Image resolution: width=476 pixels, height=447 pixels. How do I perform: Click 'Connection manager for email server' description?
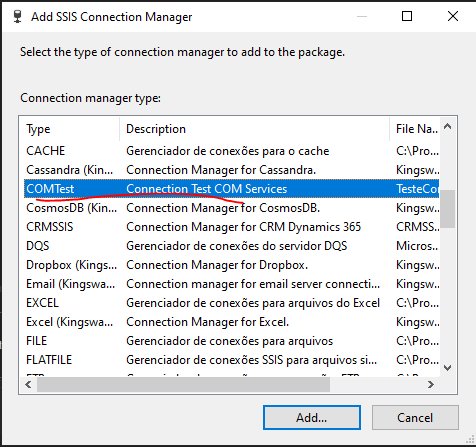tap(253, 284)
